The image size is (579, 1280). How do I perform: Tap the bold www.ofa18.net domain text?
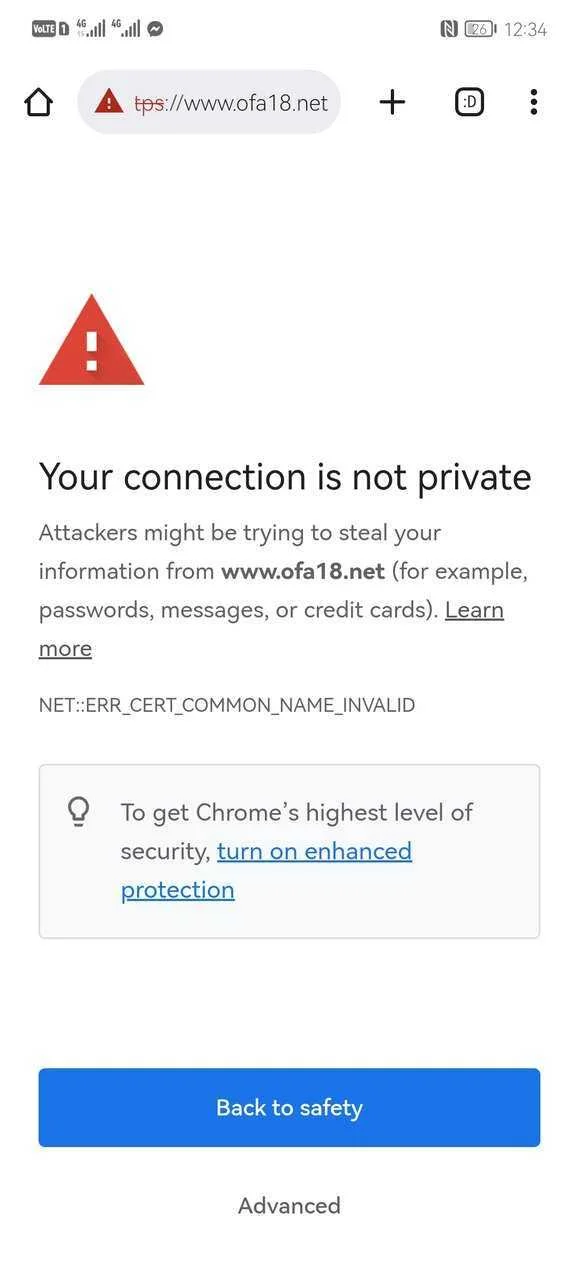click(x=303, y=571)
